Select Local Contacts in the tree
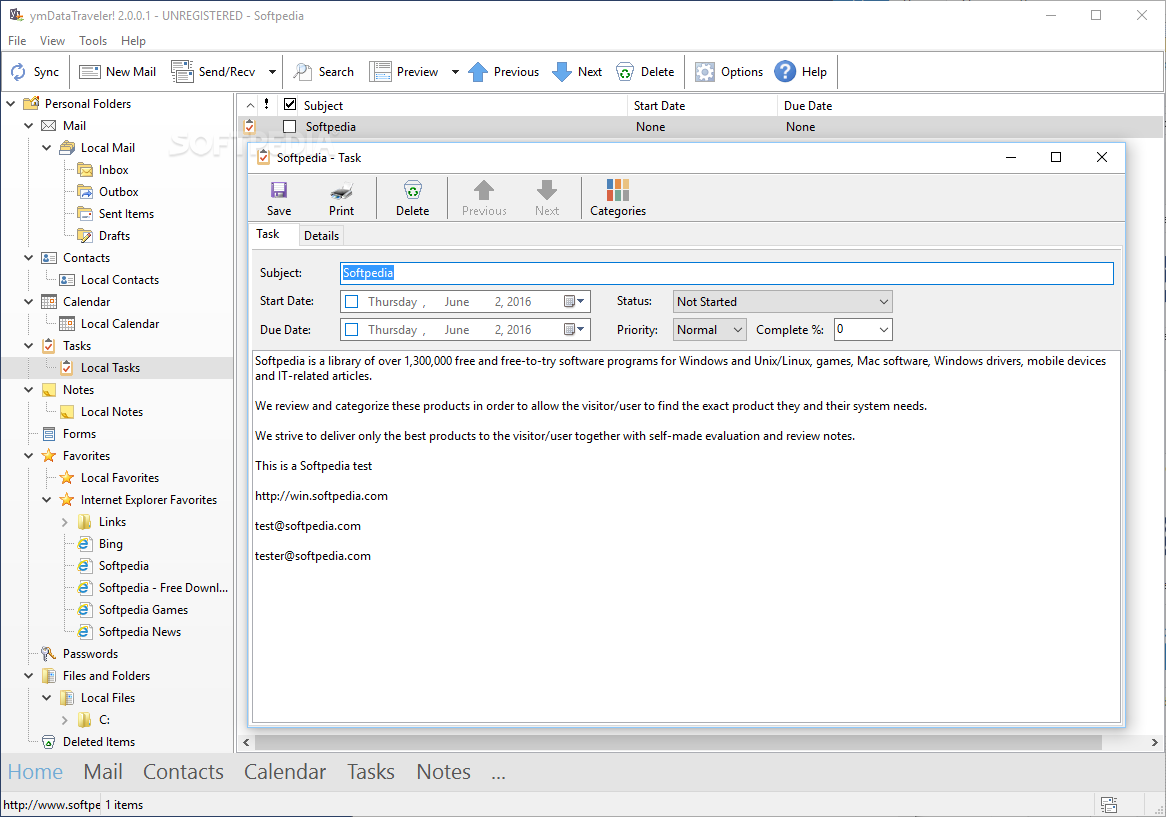The height and width of the screenshot is (817, 1166). coord(119,280)
